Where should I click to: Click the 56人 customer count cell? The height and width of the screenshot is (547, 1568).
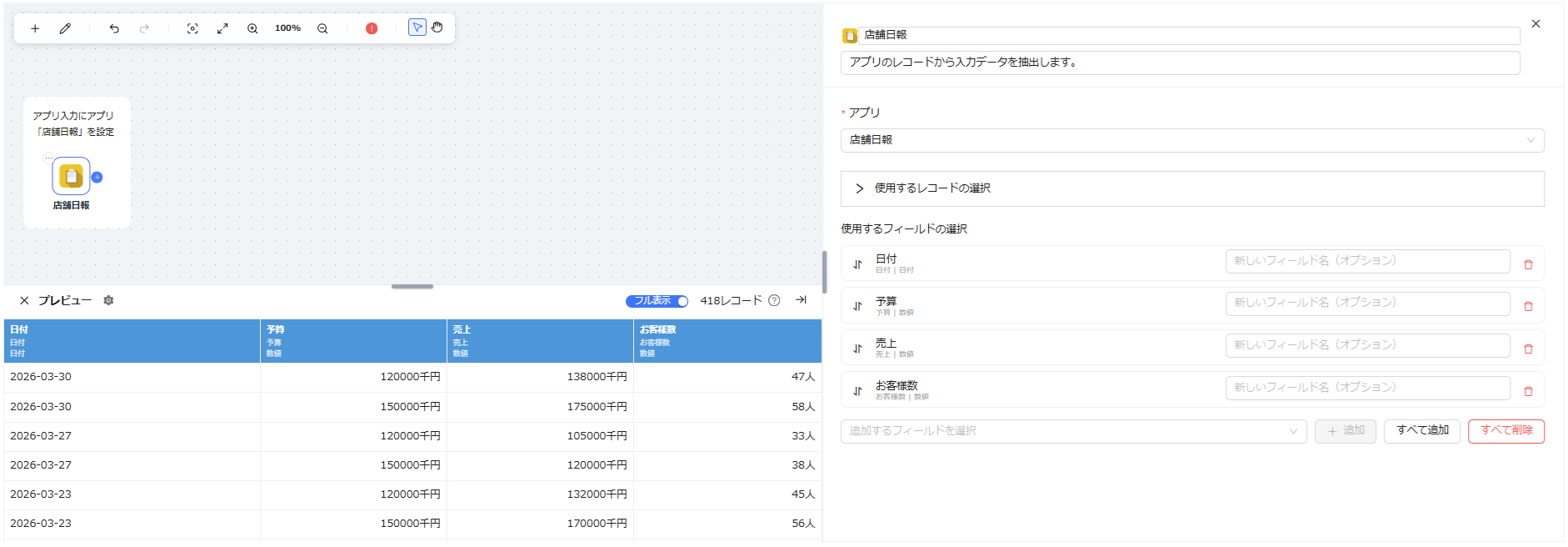point(727,524)
